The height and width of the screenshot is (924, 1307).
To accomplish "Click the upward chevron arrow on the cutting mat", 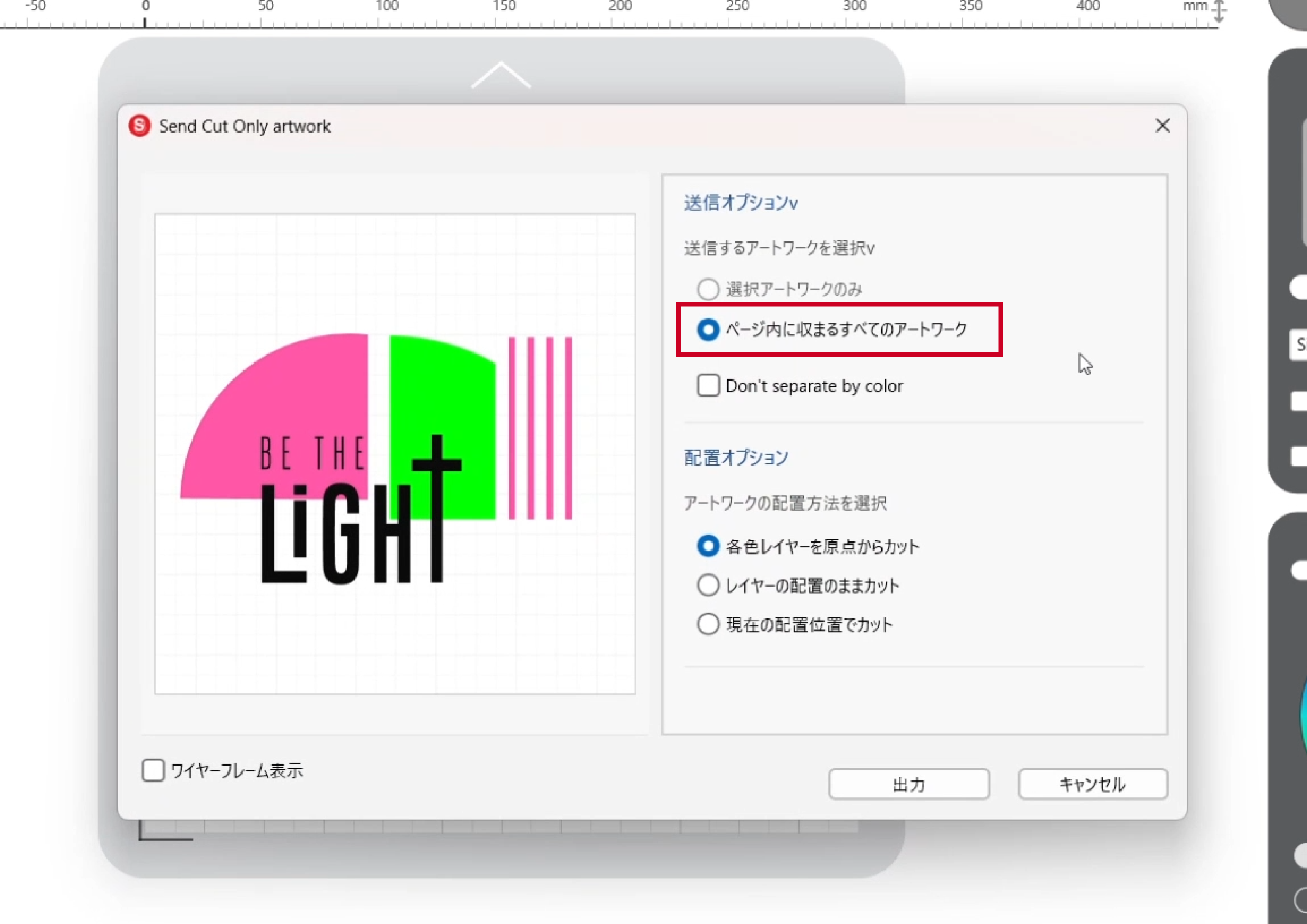I will [x=501, y=75].
